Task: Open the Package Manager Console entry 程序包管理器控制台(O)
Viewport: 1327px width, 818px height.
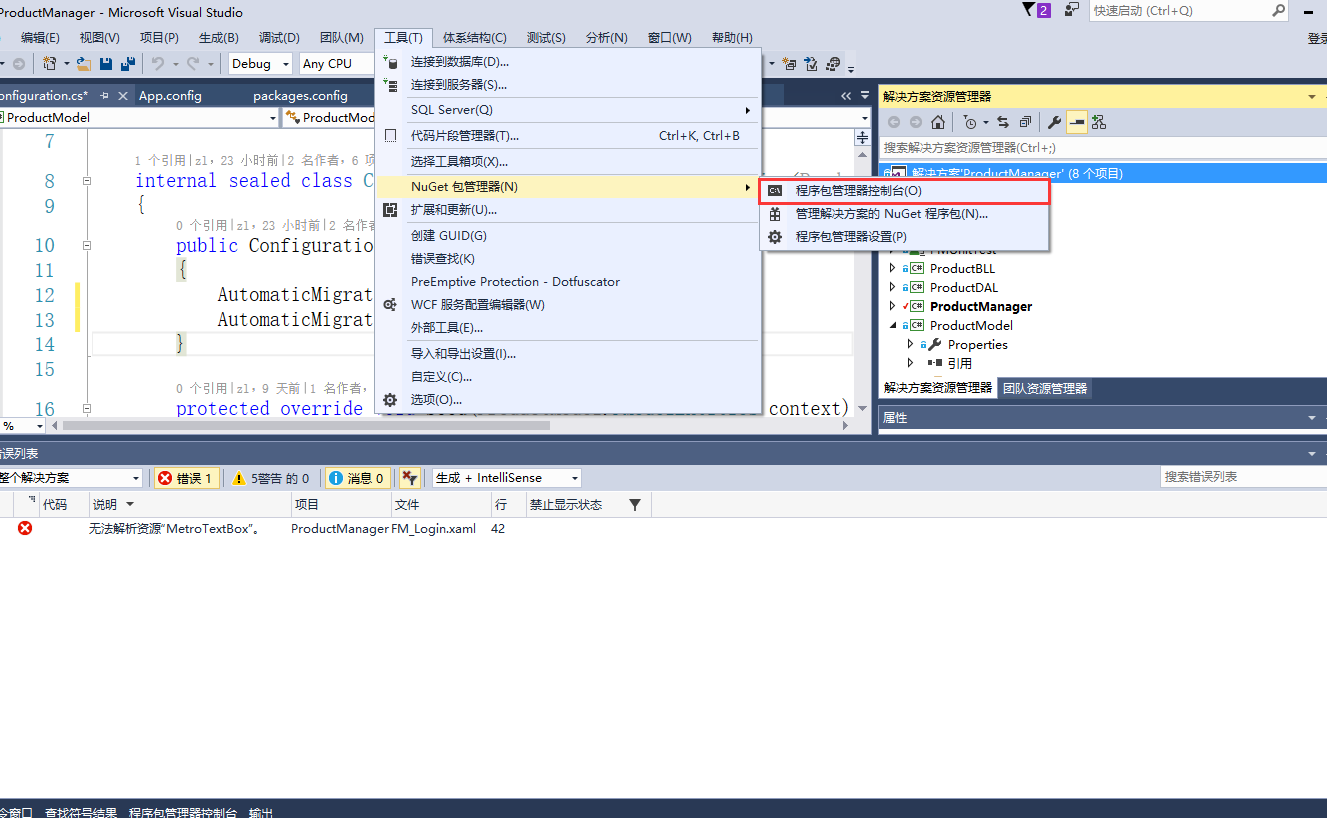Action: (905, 190)
